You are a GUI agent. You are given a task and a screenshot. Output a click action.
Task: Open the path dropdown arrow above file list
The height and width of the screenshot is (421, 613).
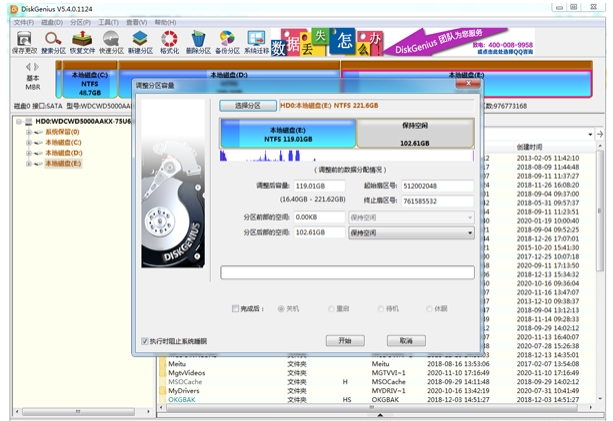coord(590,134)
